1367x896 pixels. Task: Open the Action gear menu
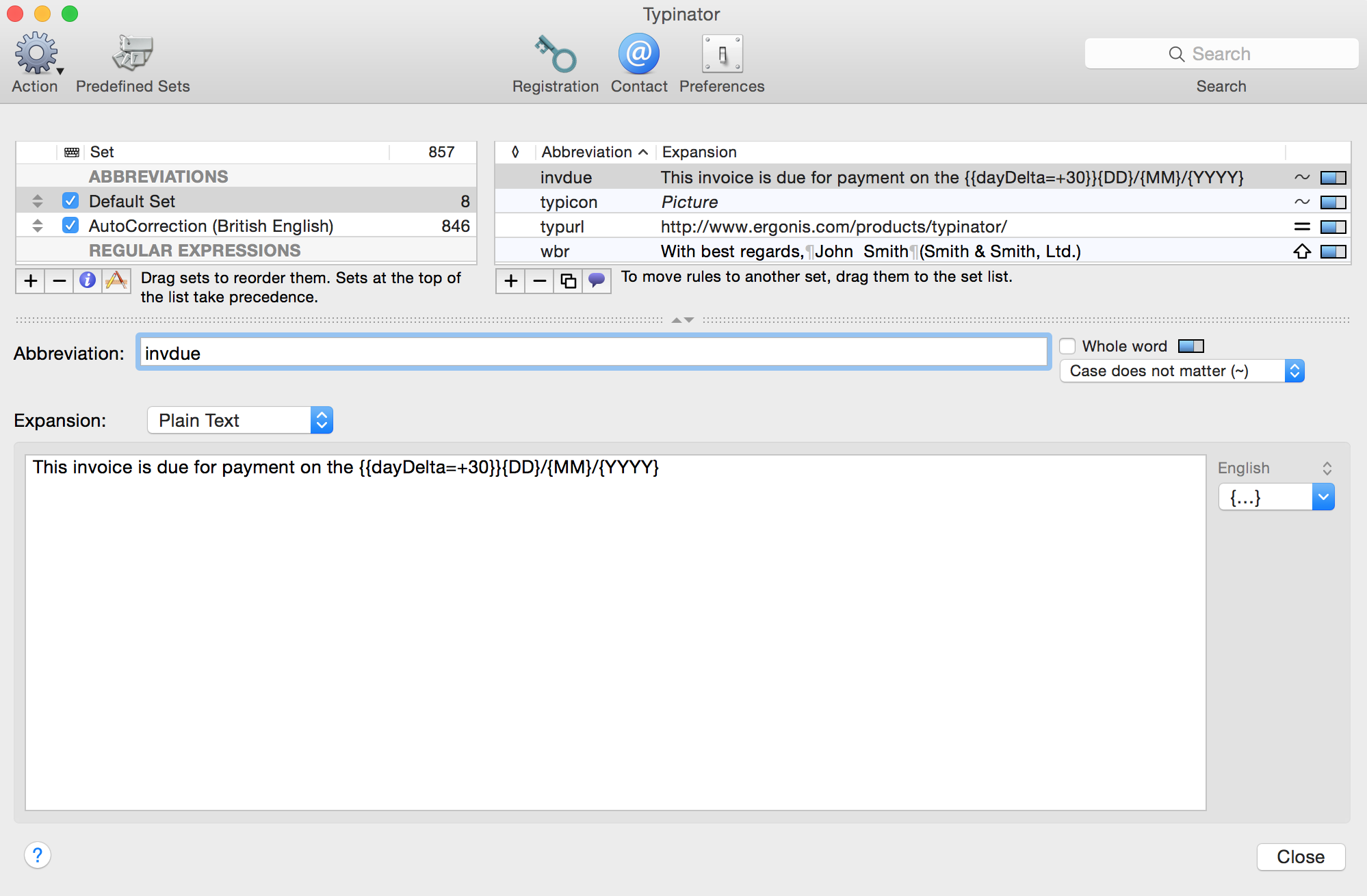coord(37,54)
